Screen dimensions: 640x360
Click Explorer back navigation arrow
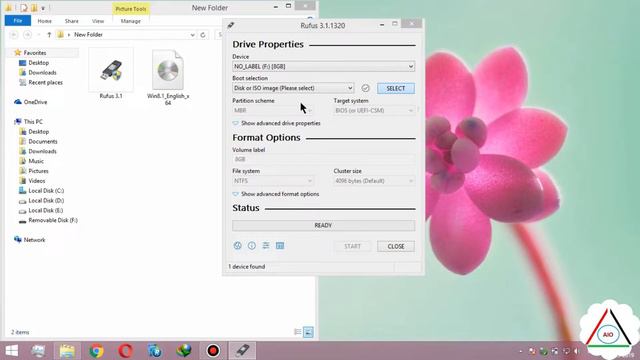[13, 35]
